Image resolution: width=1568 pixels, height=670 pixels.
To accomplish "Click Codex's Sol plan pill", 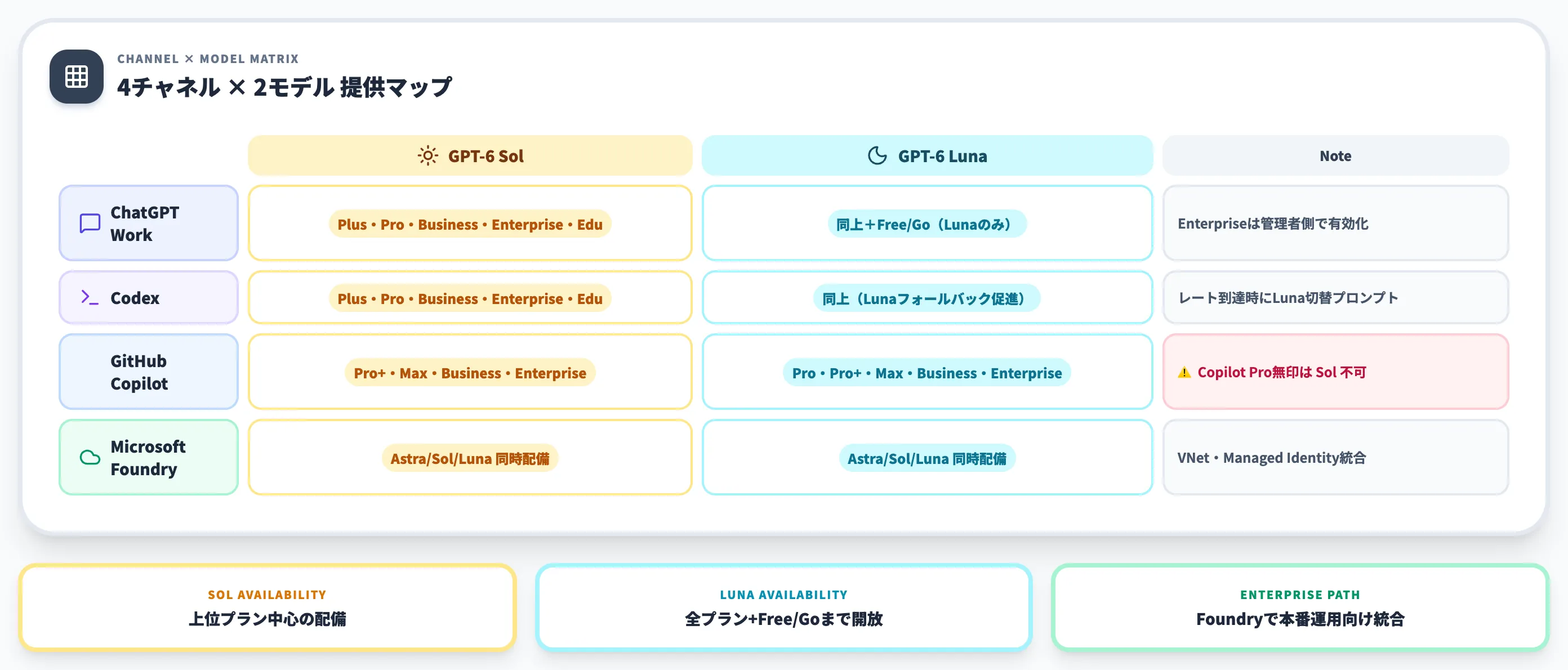I will click(470, 299).
